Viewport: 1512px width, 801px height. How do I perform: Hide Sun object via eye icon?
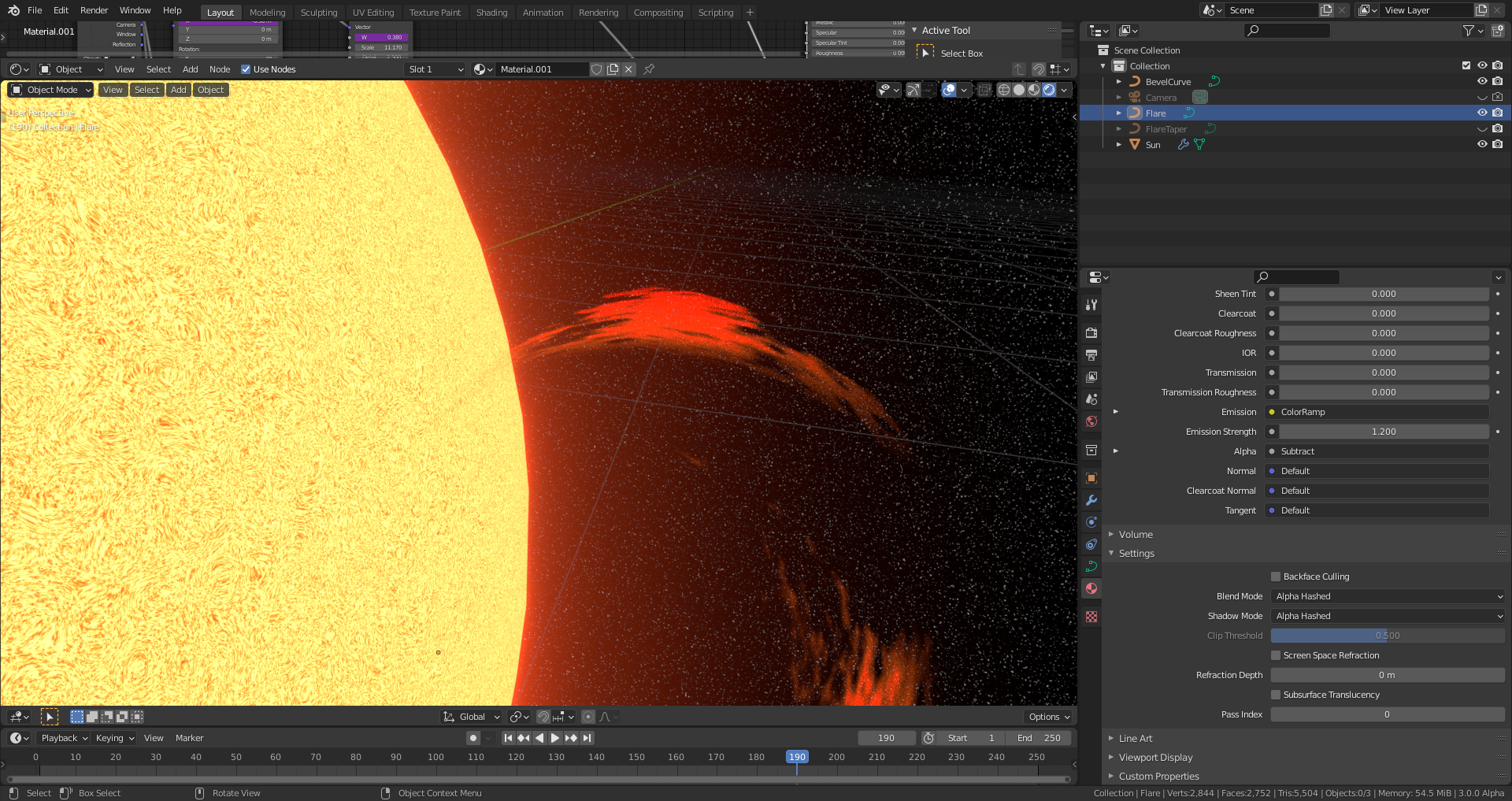pyautogui.click(x=1482, y=145)
